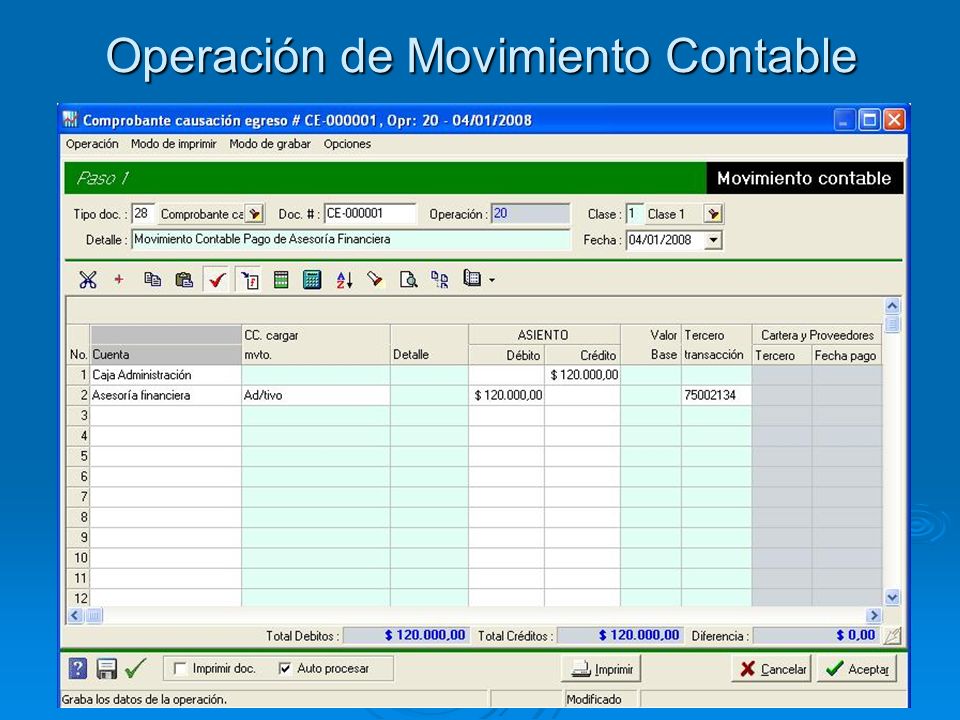Screen dimensions: 960x720
Task: Expand the Fecha date dropdown
Action: tap(713, 240)
